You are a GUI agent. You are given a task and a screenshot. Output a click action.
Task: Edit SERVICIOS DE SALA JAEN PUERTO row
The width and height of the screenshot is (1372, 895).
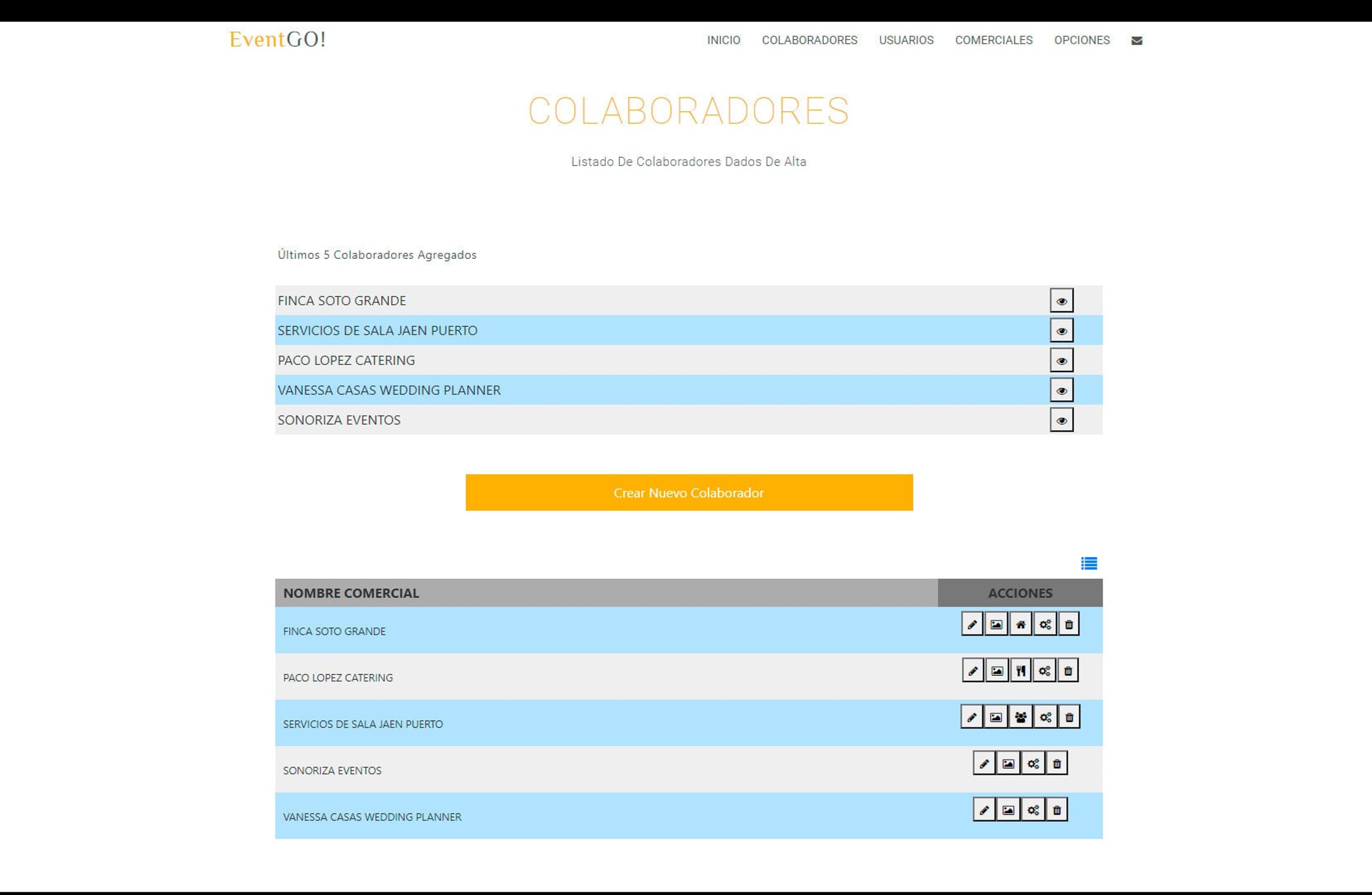[971, 717]
